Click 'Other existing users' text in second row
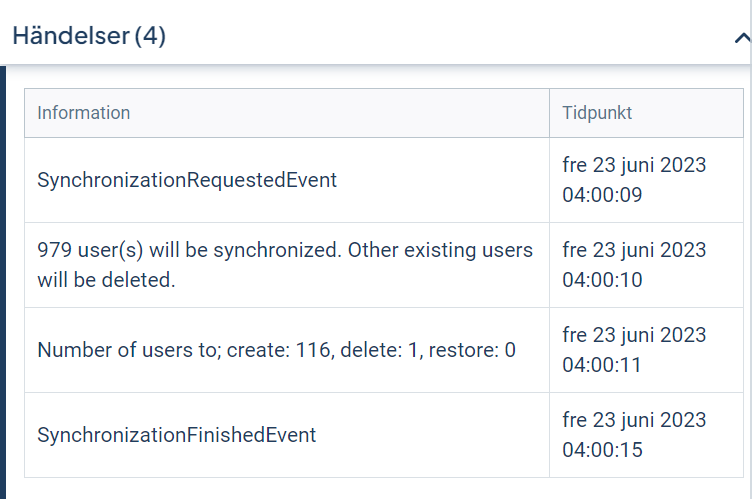752x499 pixels. tap(440, 250)
